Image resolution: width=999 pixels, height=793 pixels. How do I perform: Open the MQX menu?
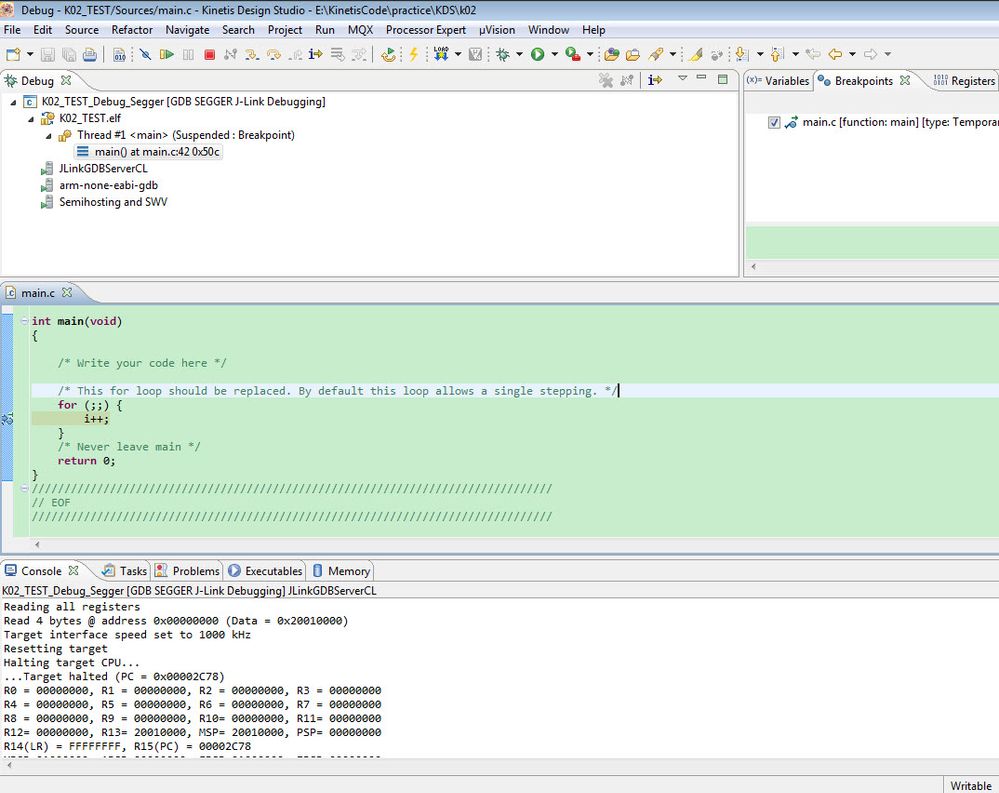pos(360,30)
